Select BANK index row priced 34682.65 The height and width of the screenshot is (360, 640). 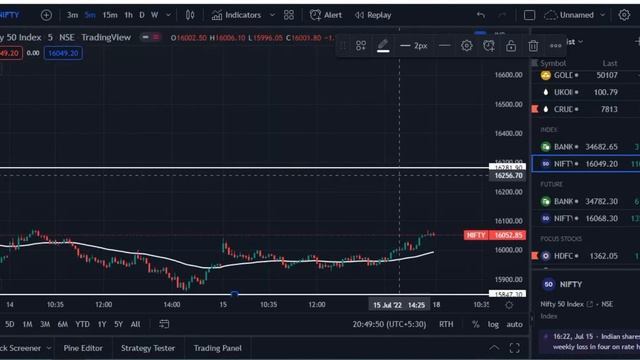(586, 147)
